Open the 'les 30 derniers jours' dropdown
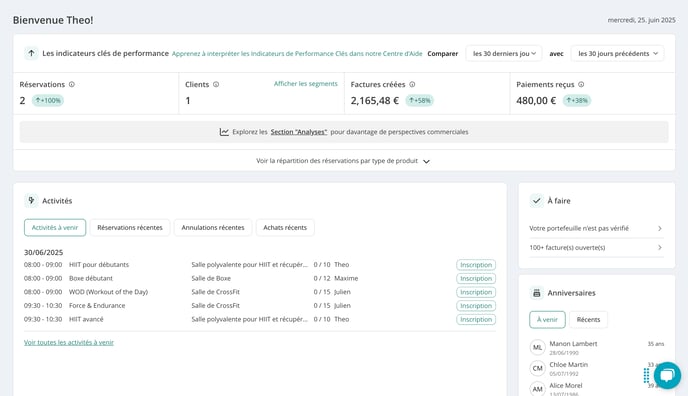 504,54
